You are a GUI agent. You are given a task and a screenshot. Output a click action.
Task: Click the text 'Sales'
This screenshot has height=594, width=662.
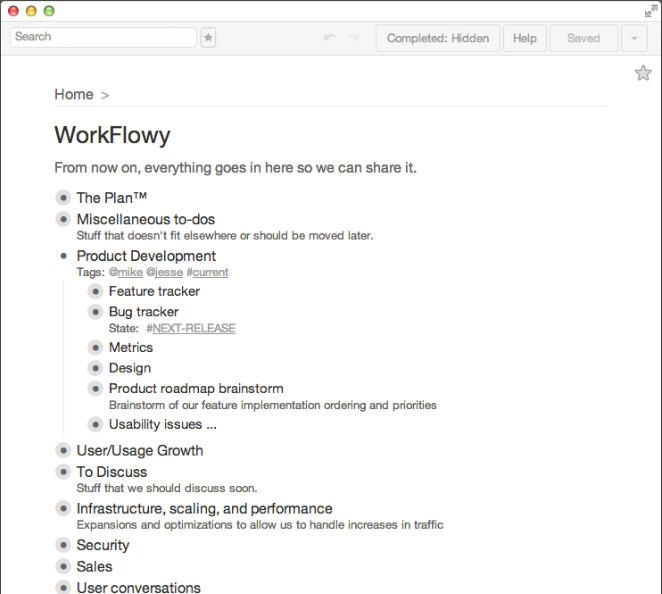(x=95, y=567)
